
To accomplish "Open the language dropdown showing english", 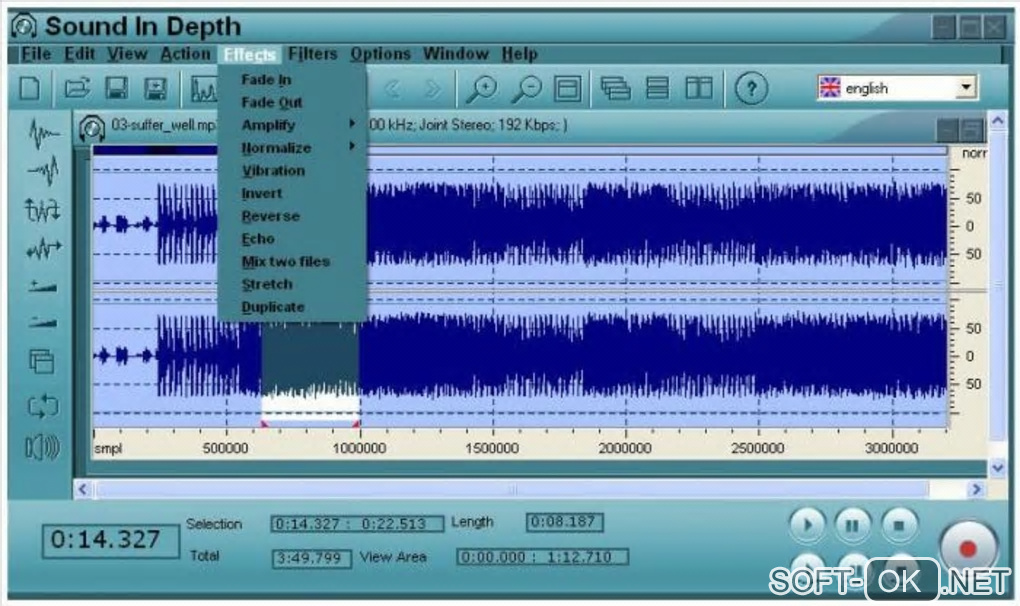I will click(x=966, y=87).
